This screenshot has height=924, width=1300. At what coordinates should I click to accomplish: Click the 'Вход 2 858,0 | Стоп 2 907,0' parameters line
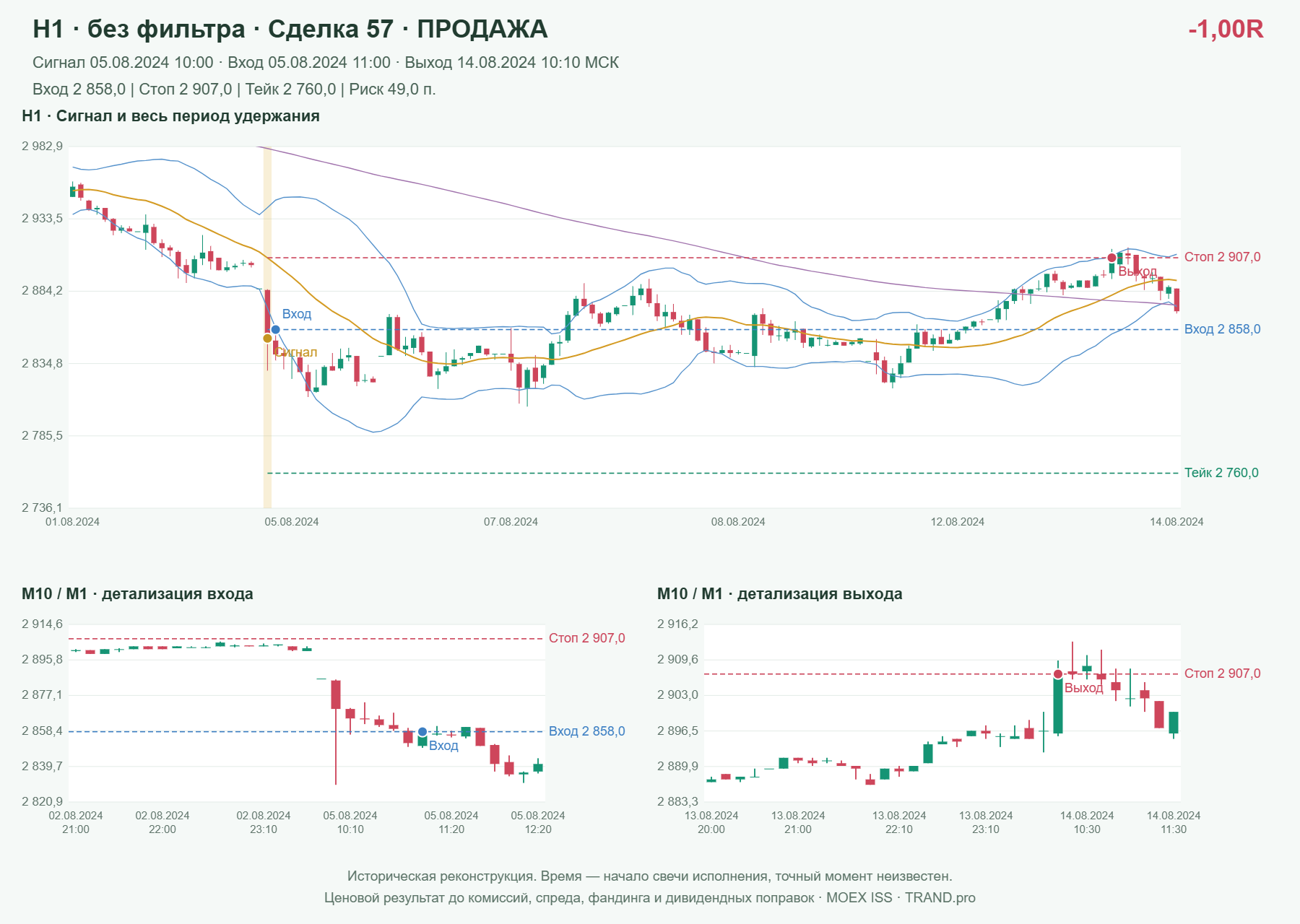[234, 90]
